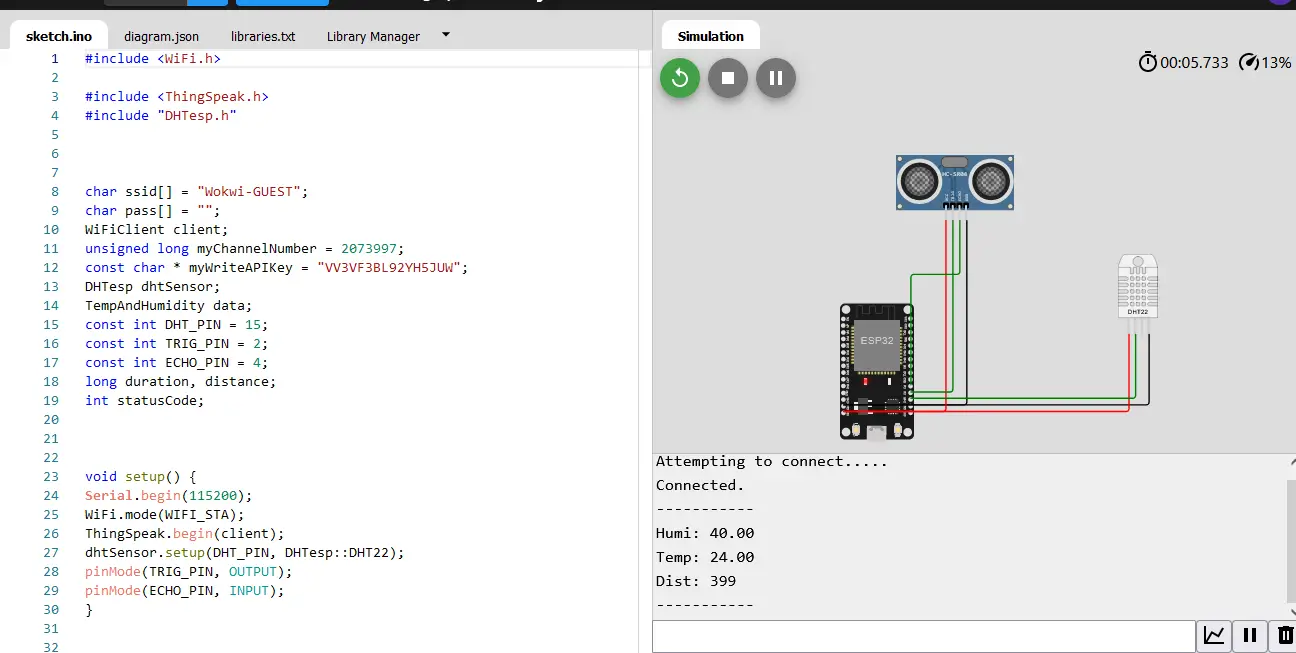This screenshot has height=653, width=1296.
Task: Pause the simulation
Action: (x=776, y=78)
